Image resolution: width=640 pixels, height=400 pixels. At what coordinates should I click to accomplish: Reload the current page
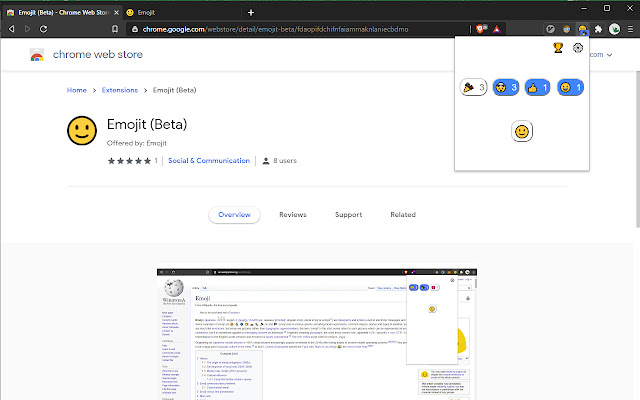point(43,29)
